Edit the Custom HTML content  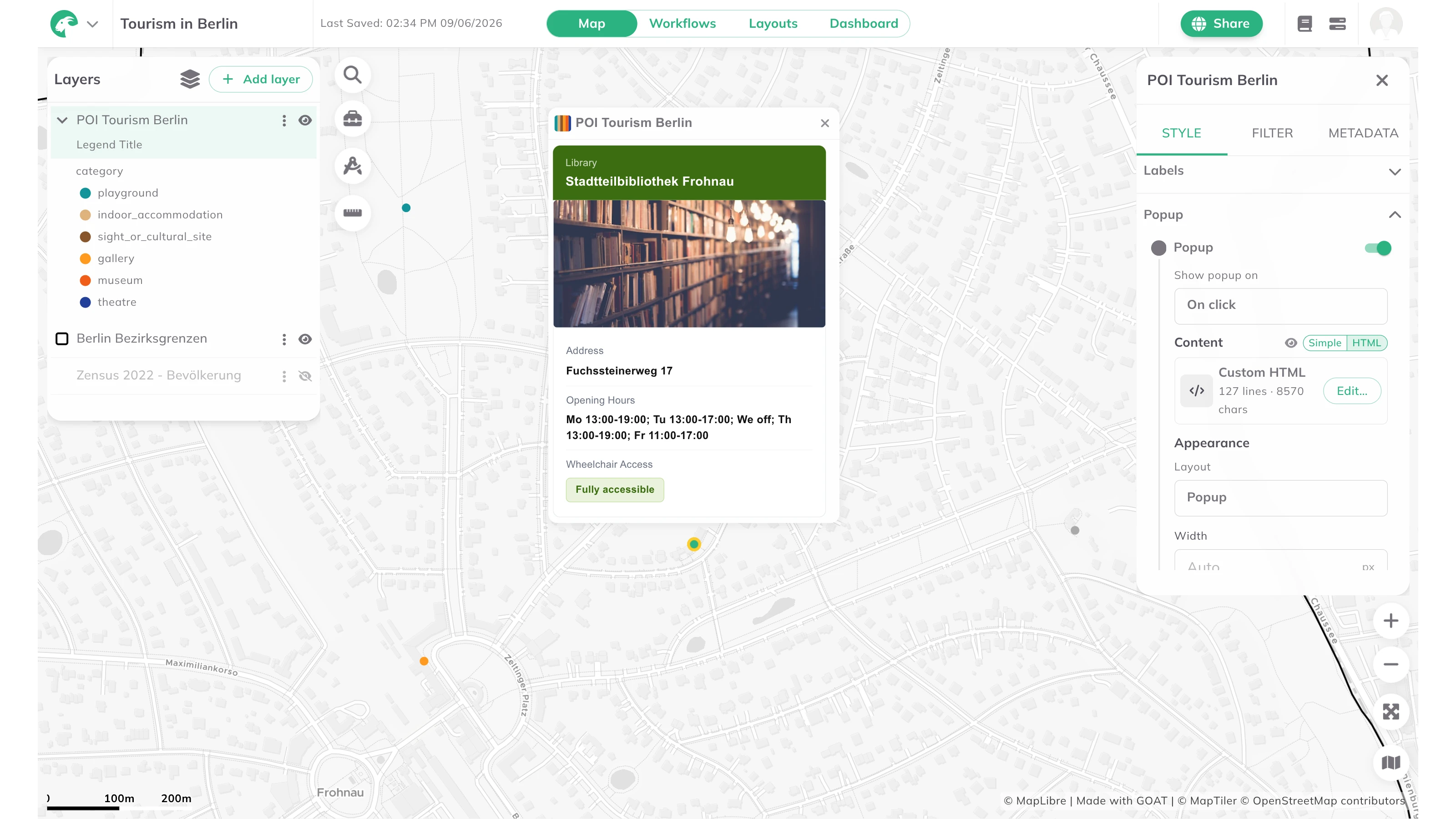[x=1352, y=390]
